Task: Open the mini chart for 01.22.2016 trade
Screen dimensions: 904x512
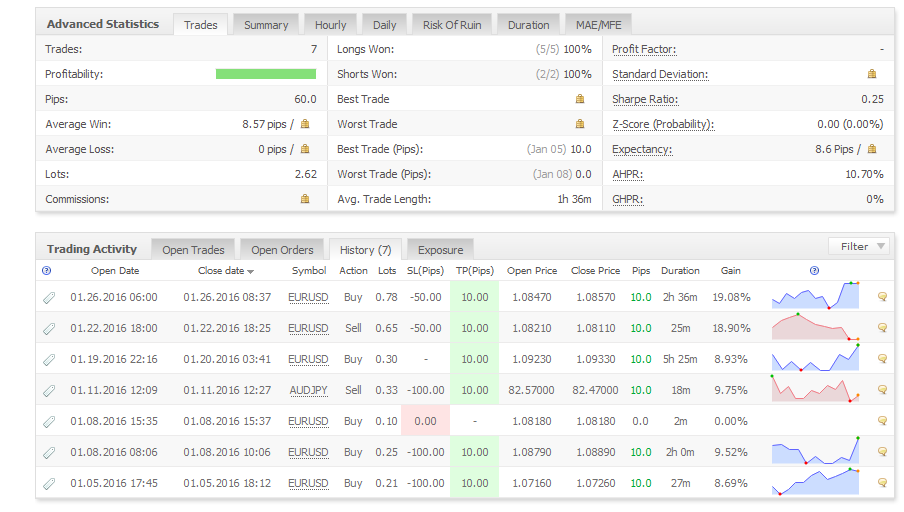Action: tap(816, 328)
